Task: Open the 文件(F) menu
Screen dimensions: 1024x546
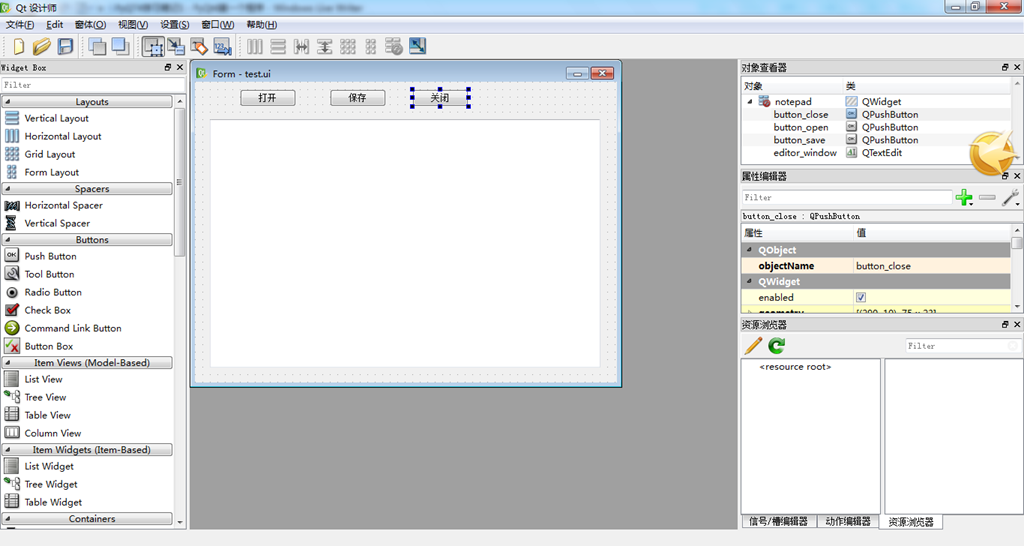Action: coord(20,25)
